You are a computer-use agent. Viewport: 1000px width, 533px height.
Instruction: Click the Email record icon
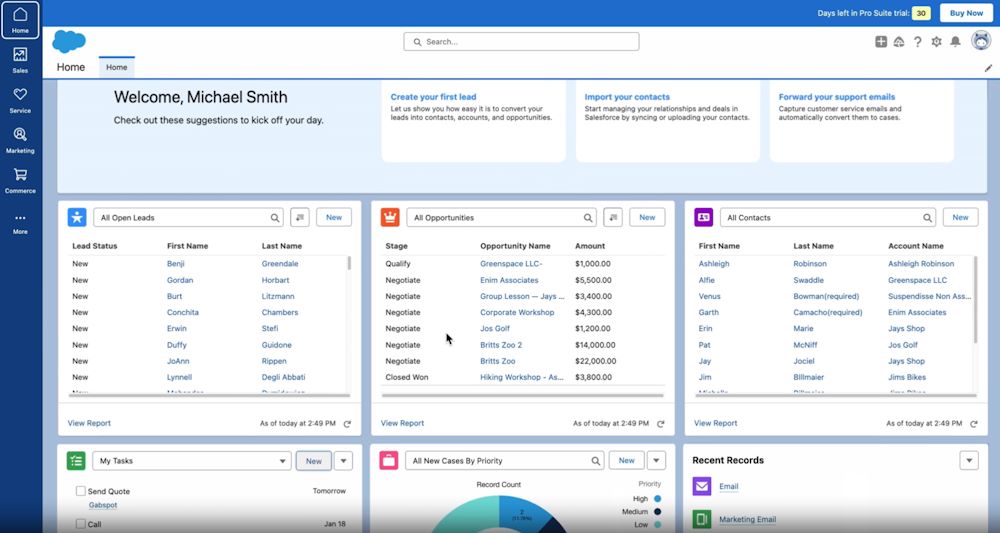702,486
